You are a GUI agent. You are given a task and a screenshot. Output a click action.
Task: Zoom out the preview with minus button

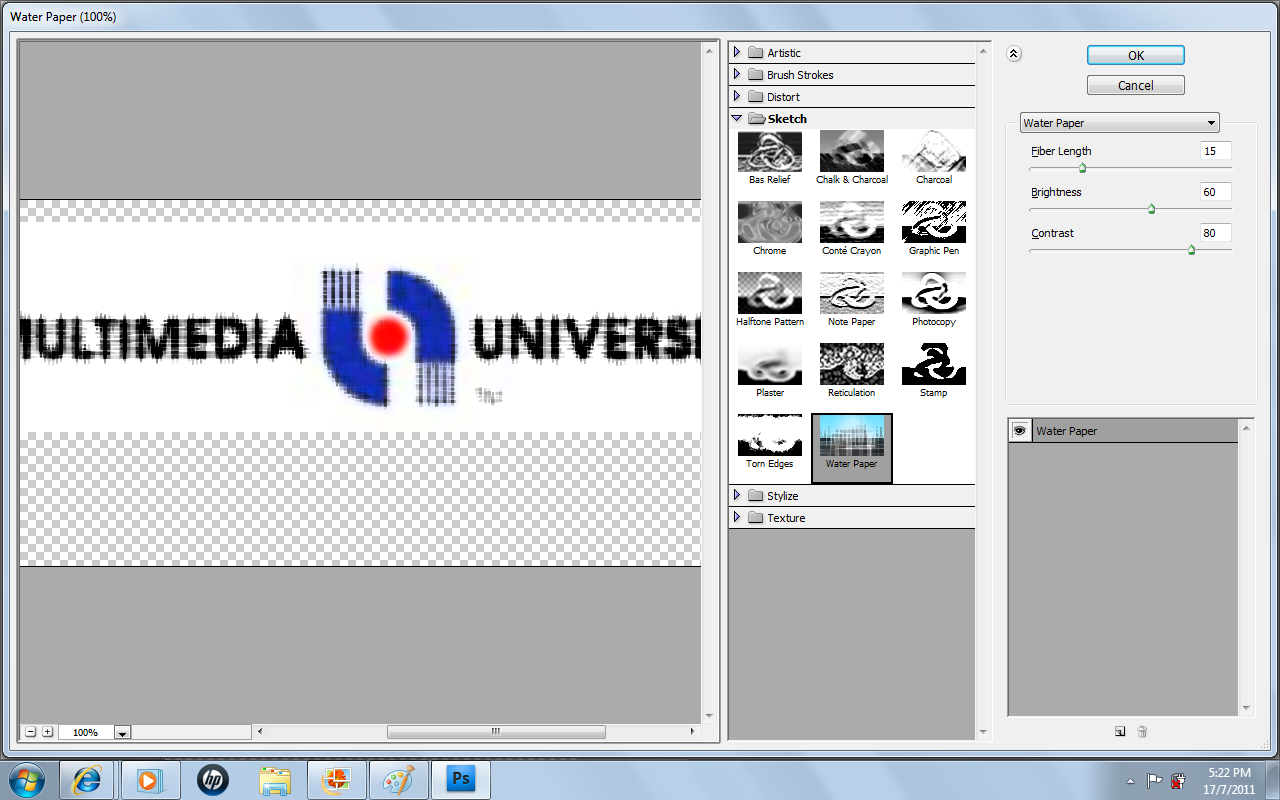point(31,732)
